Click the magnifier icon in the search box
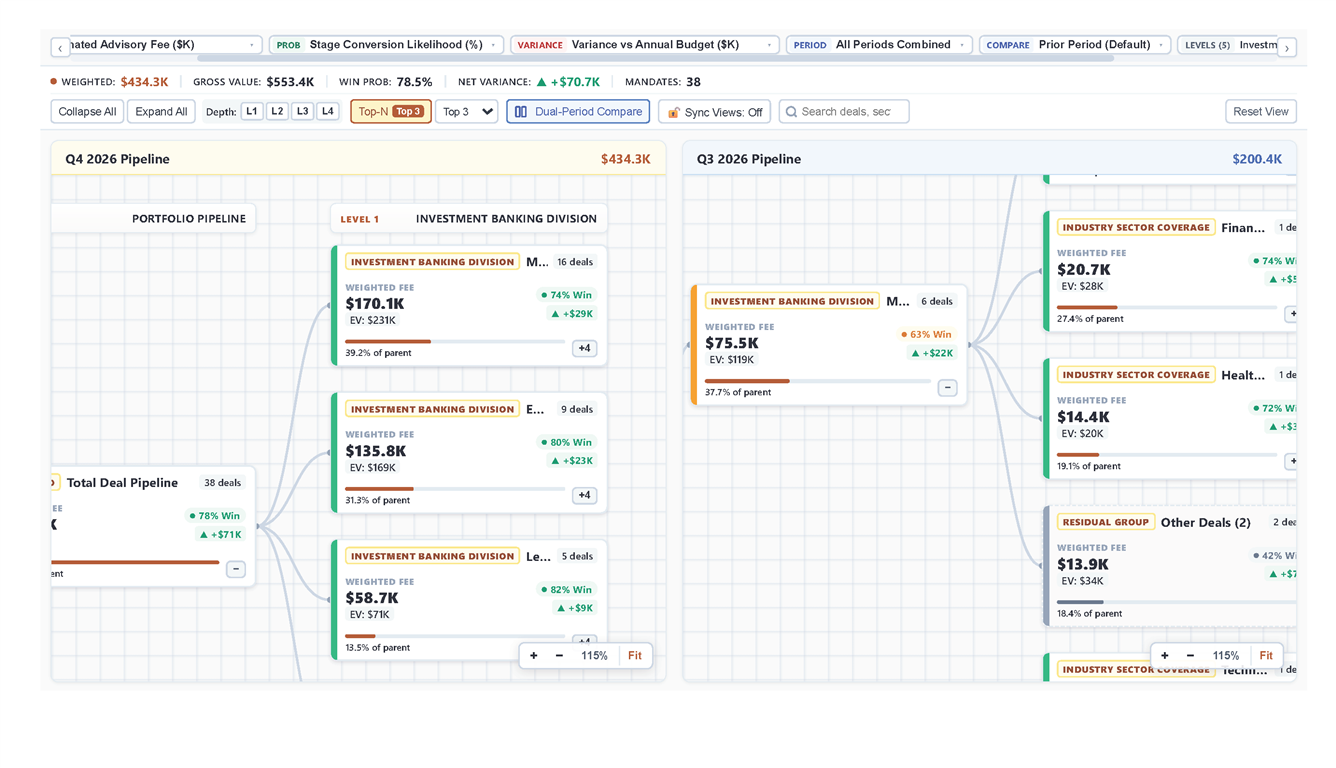 click(792, 112)
